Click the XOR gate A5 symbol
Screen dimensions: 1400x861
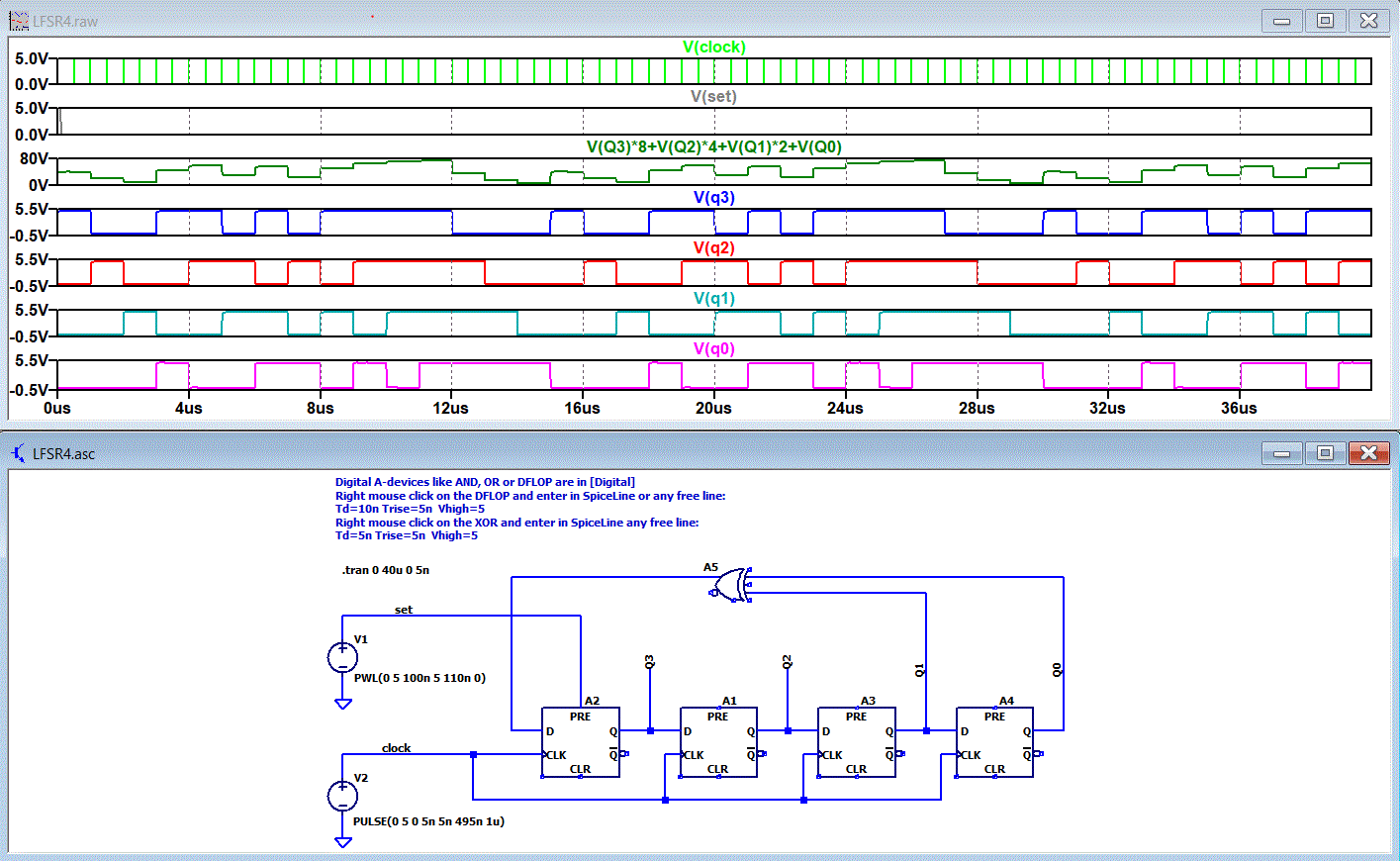pos(731,585)
